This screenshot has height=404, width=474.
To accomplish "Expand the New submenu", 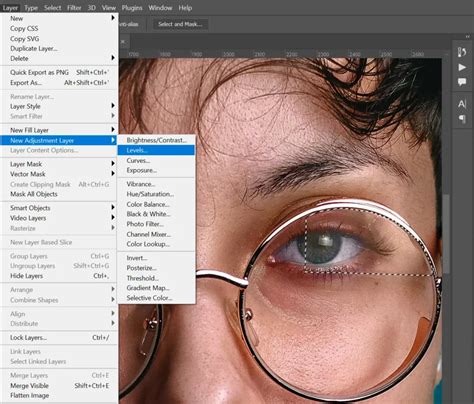I will pyautogui.click(x=59, y=18).
